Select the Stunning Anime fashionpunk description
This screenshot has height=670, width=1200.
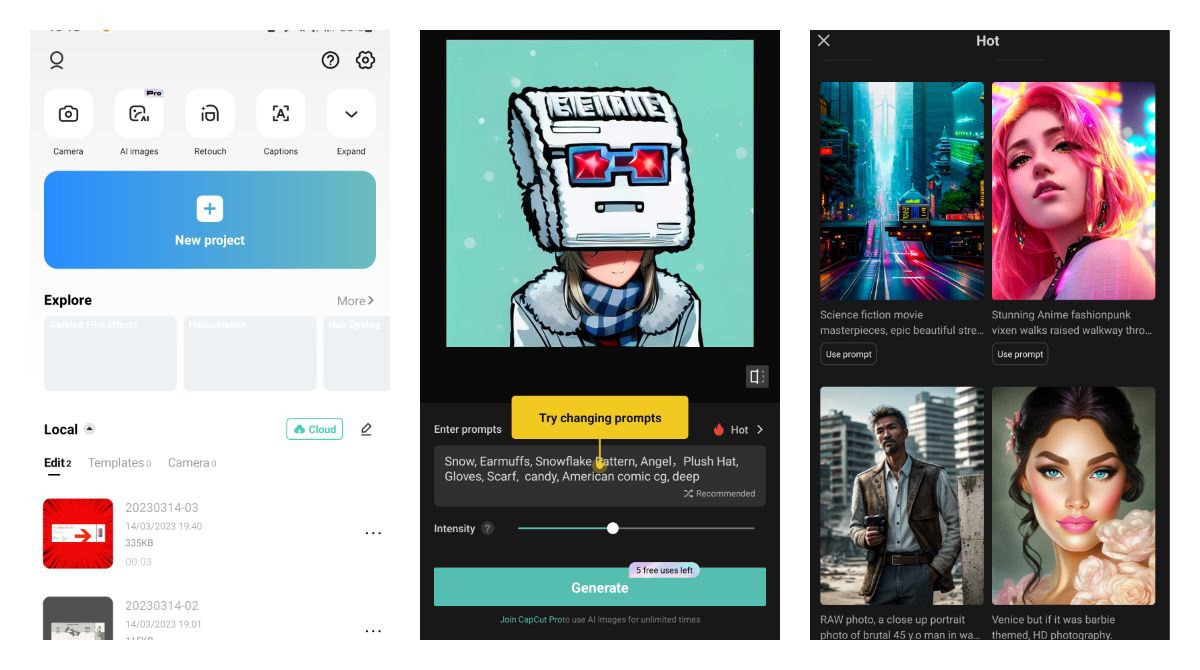tap(1073, 322)
